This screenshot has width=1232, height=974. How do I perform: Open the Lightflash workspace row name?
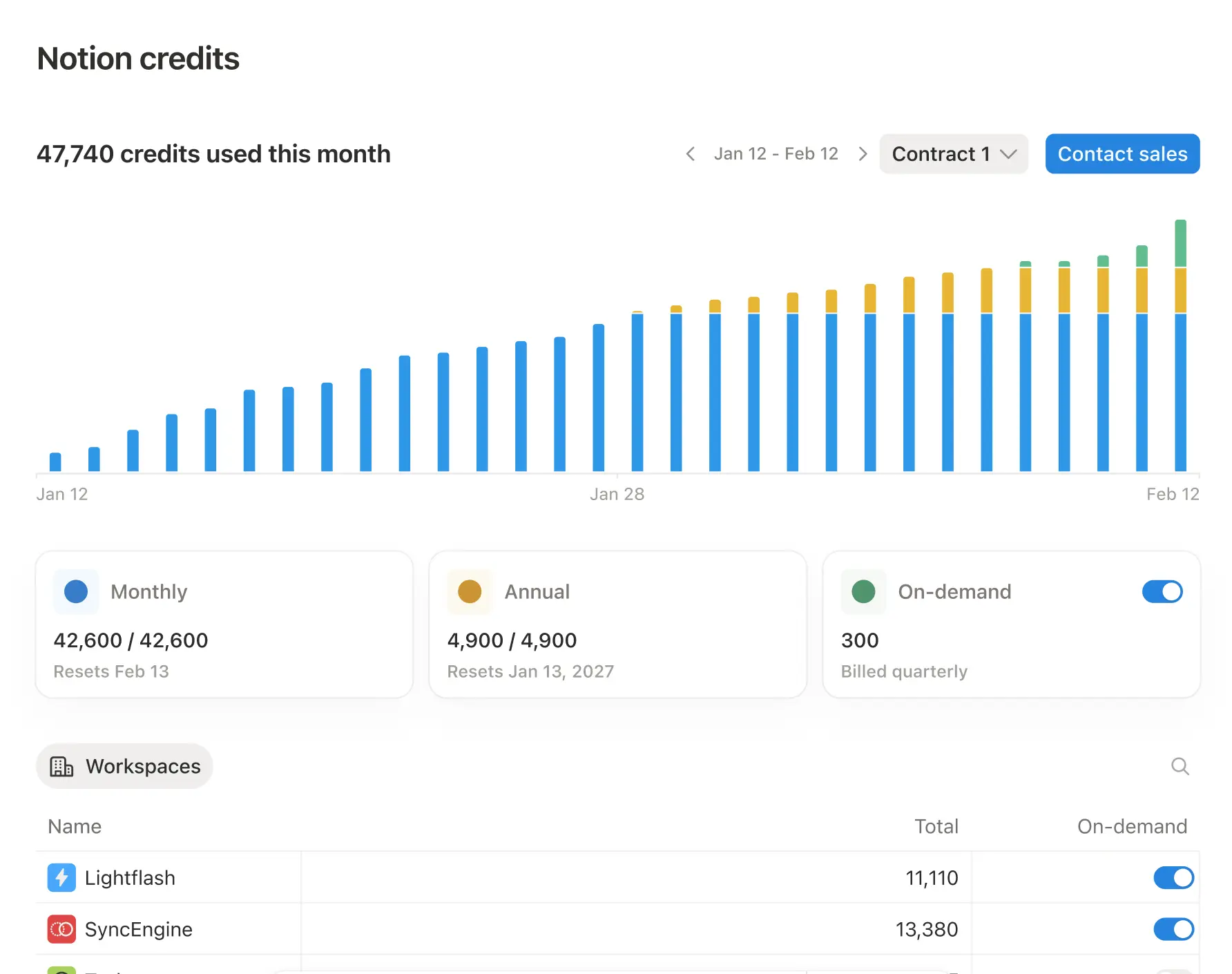click(130, 877)
